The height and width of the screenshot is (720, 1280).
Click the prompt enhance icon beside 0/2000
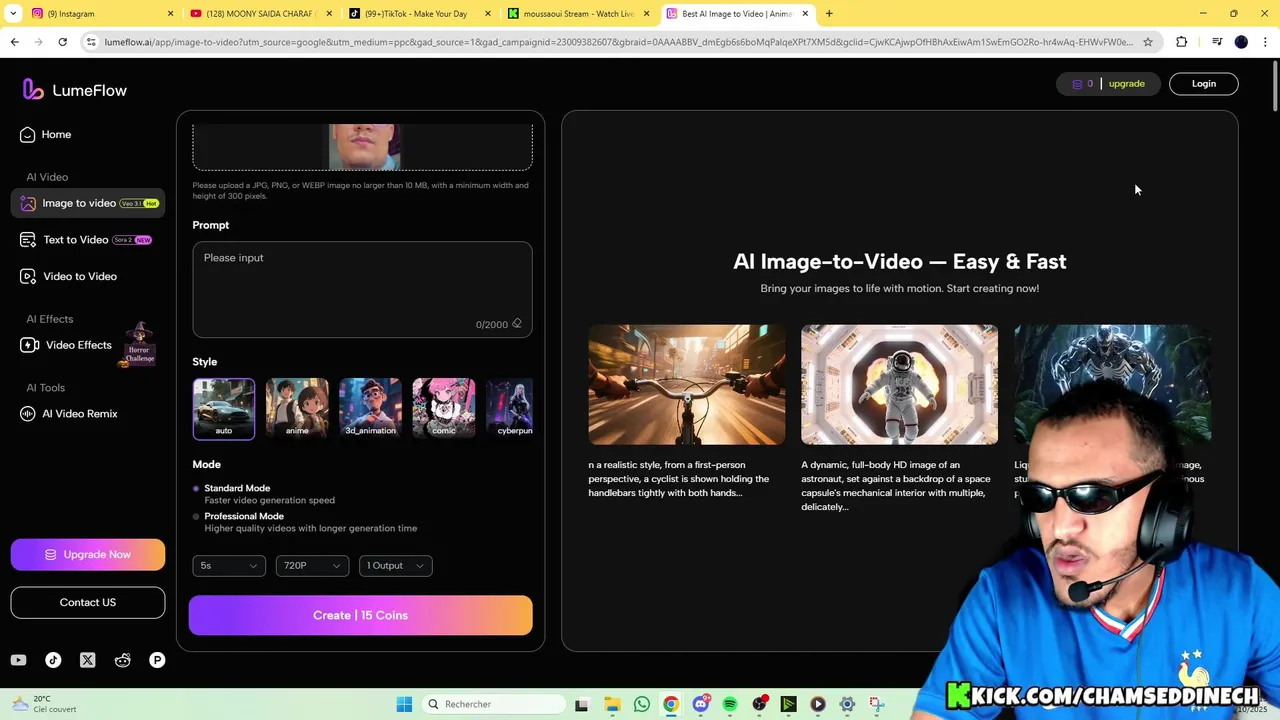tap(517, 324)
